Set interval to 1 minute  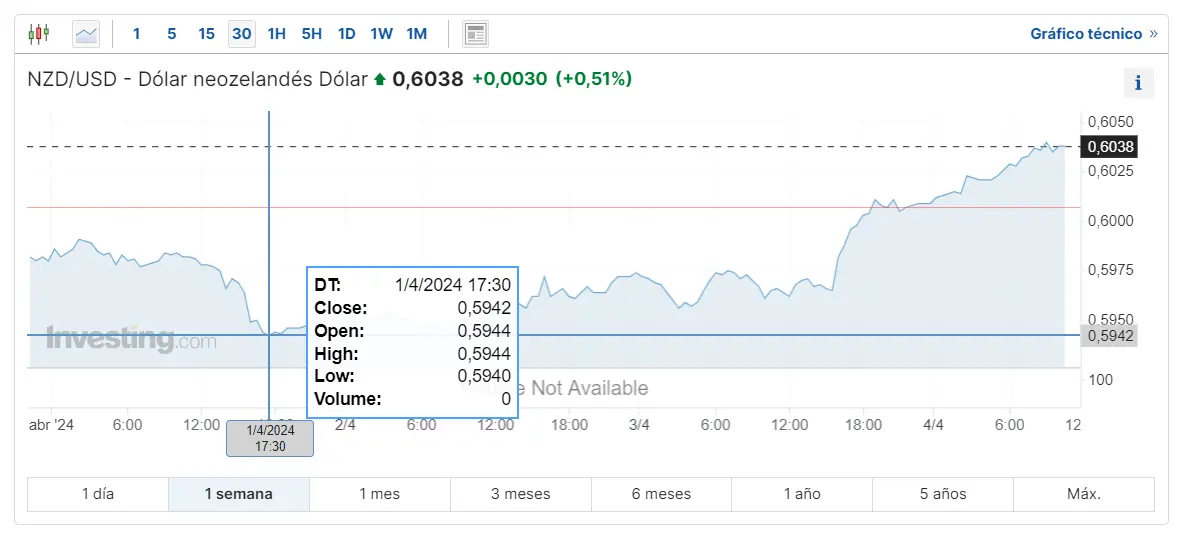click(x=137, y=34)
